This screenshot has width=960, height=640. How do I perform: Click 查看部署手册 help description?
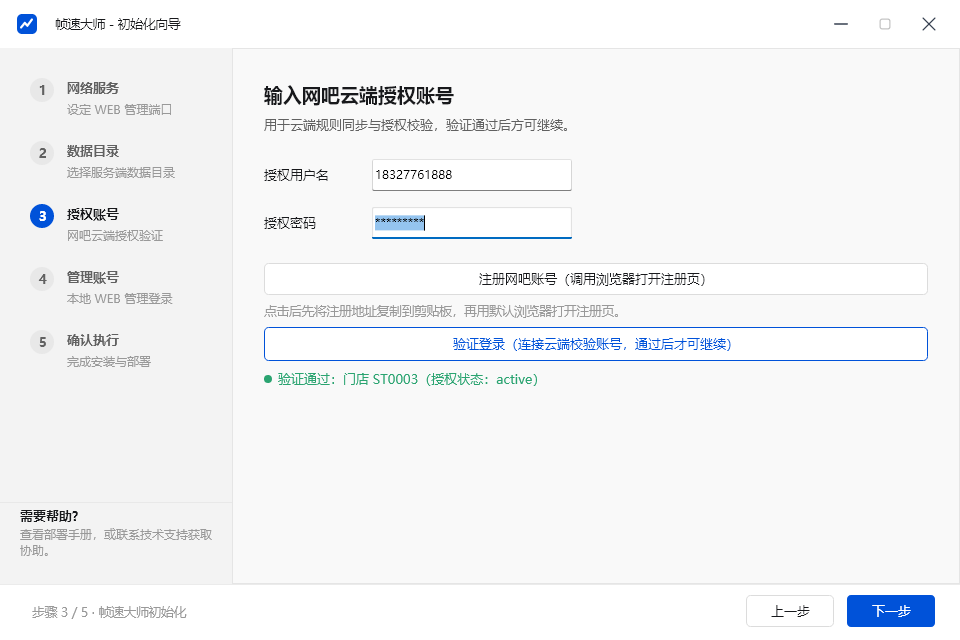coord(116,543)
